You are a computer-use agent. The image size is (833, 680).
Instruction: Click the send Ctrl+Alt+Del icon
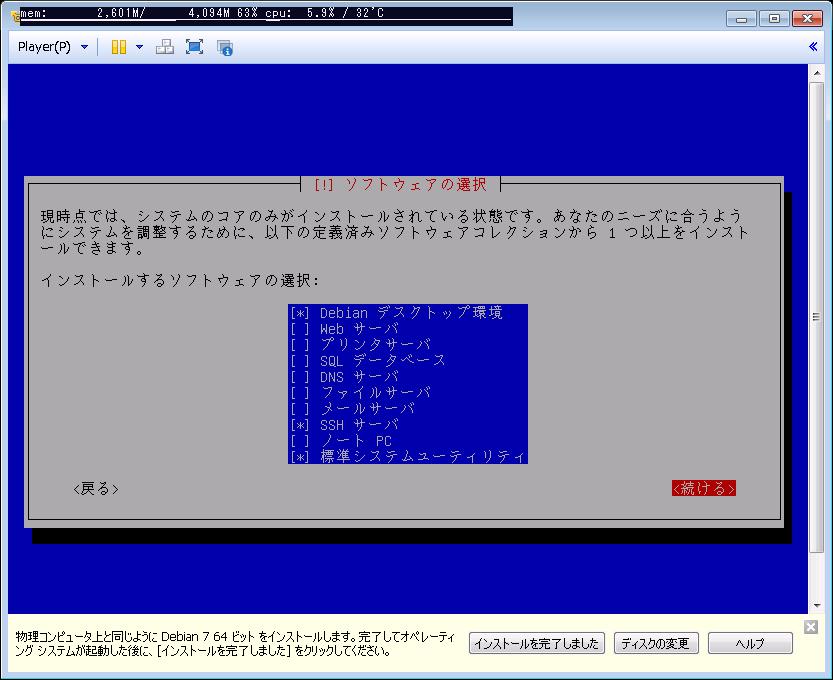pyautogui.click(x=165, y=47)
